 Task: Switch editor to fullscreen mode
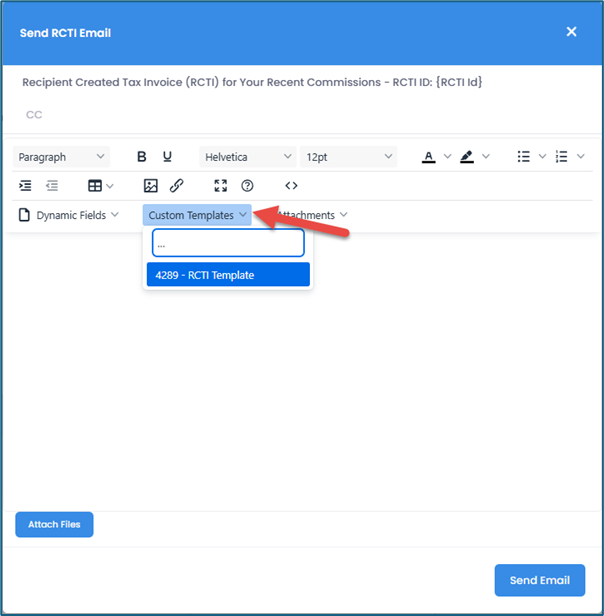222,186
